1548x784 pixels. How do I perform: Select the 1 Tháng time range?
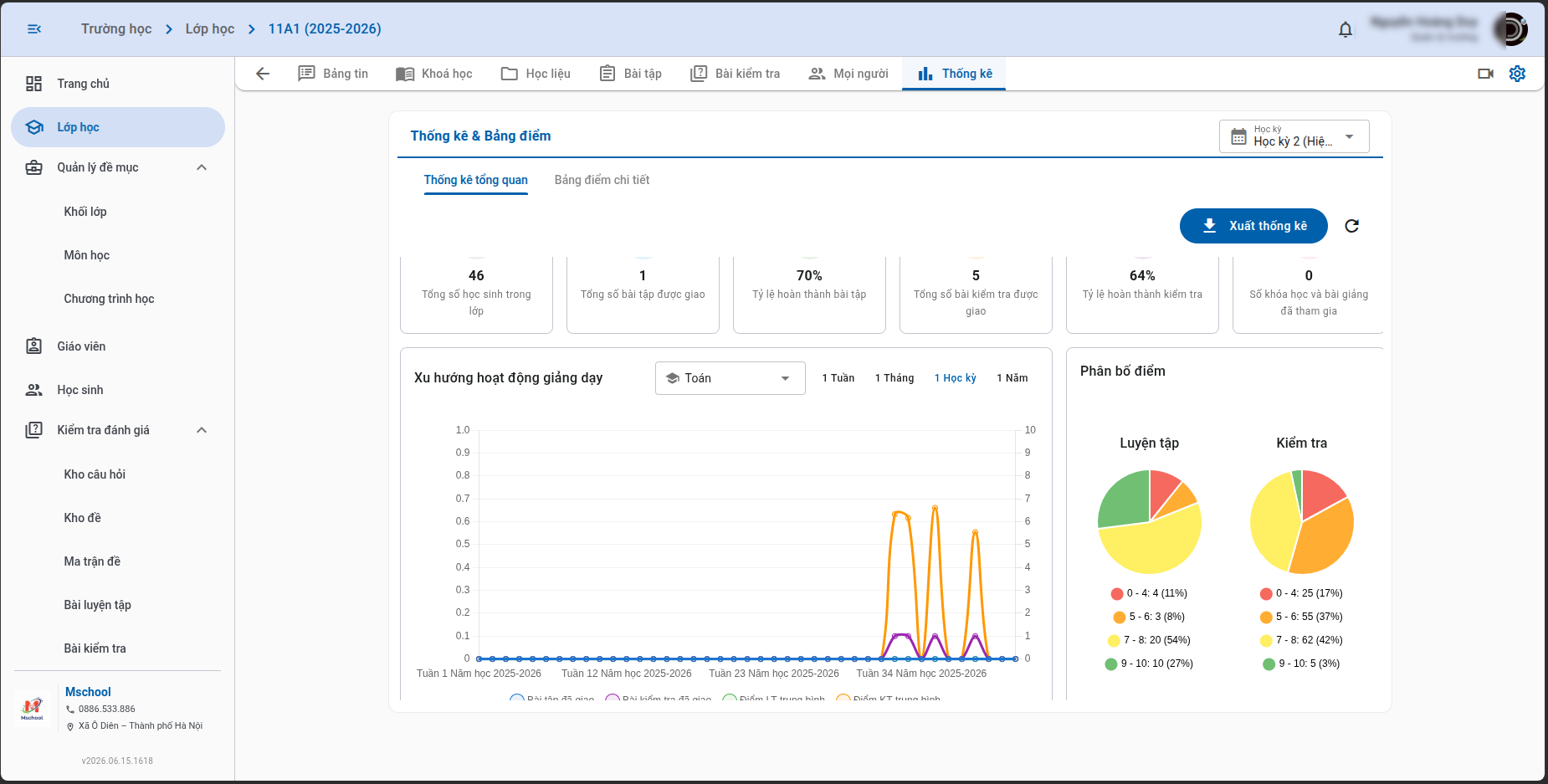894,378
